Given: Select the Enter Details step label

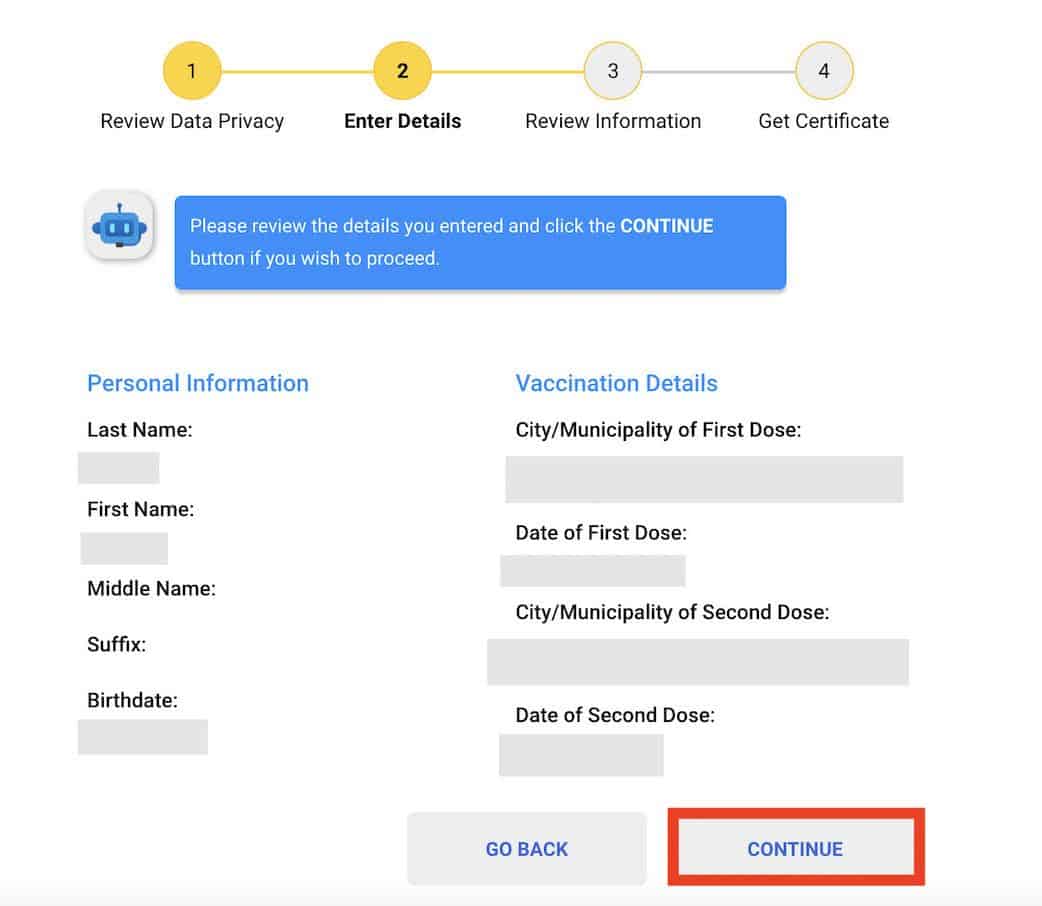Looking at the screenshot, I should point(402,121).
